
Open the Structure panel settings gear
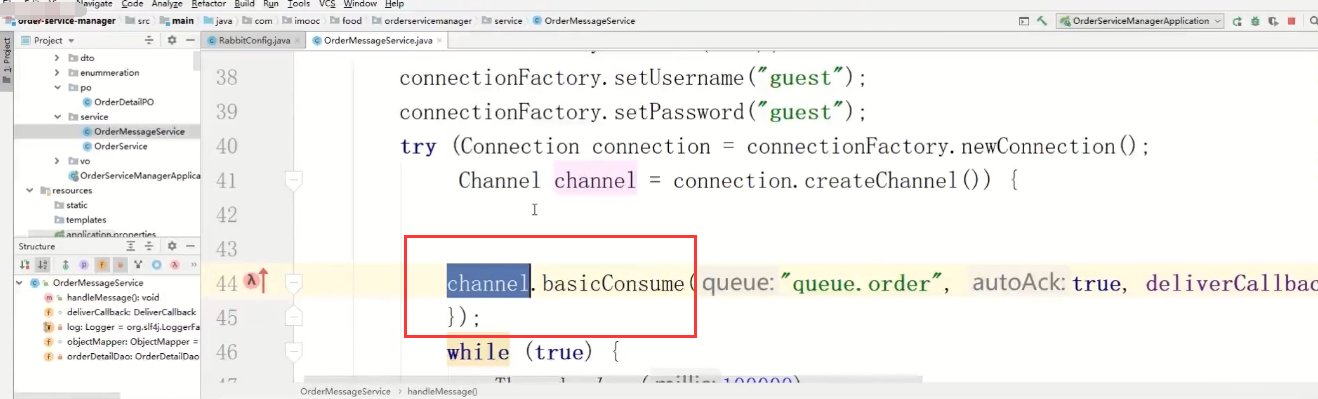(x=171, y=246)
